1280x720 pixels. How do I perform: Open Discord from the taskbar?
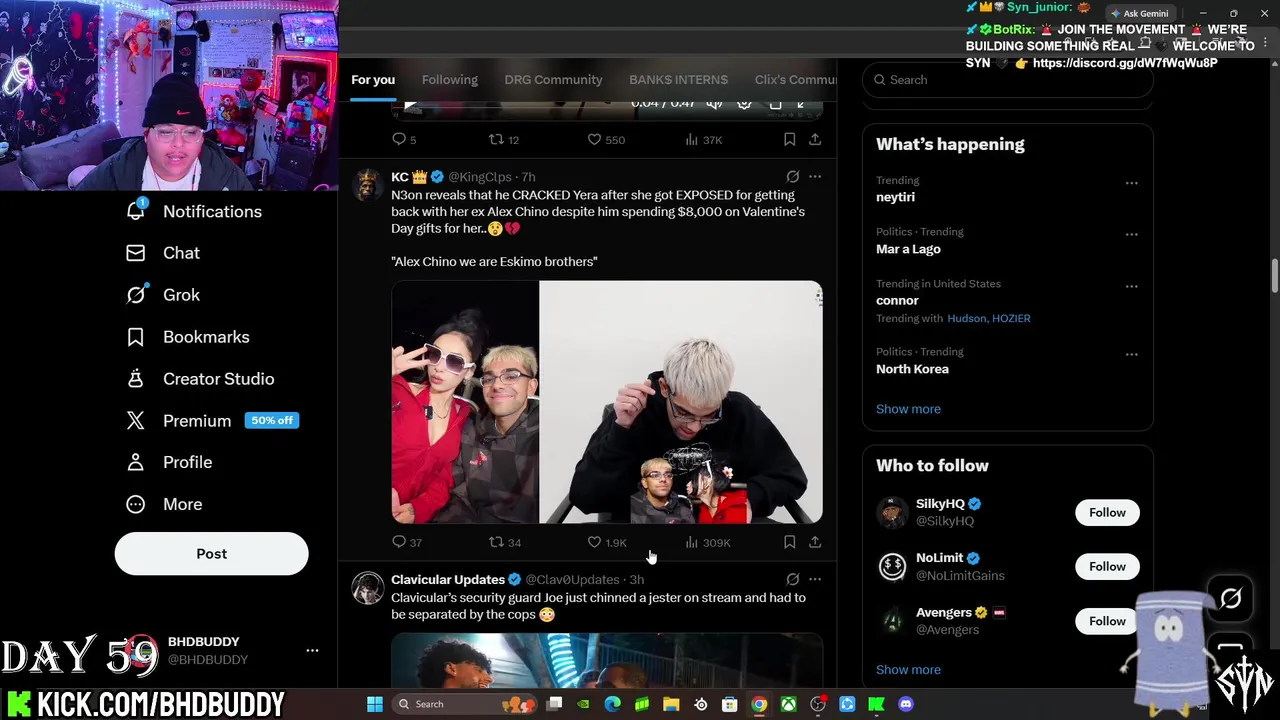906,704
